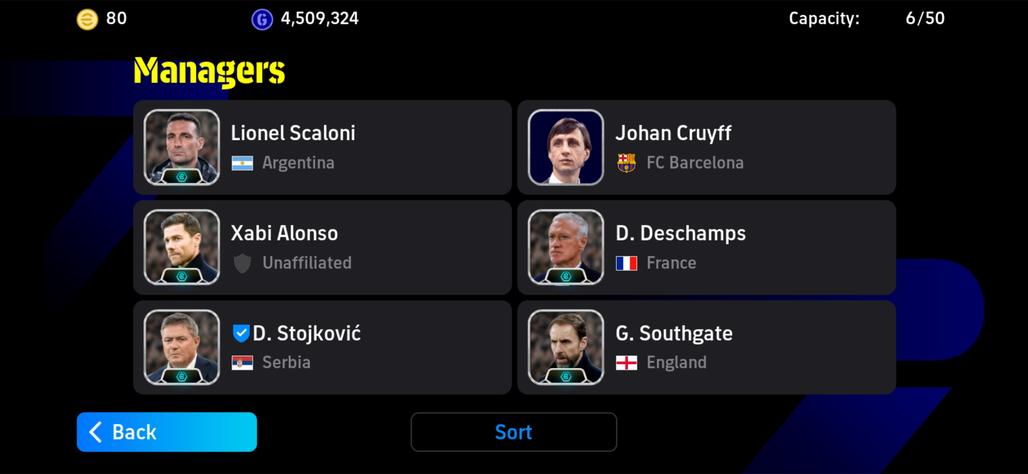Click the Argentina flag under Lionel Scaloni
This screenshot has height=474, width=1028.
click(242, 163)
